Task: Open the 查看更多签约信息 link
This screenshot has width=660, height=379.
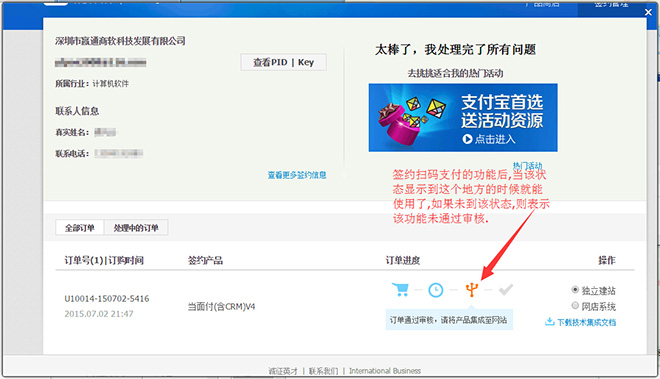Action: point(297,175)
